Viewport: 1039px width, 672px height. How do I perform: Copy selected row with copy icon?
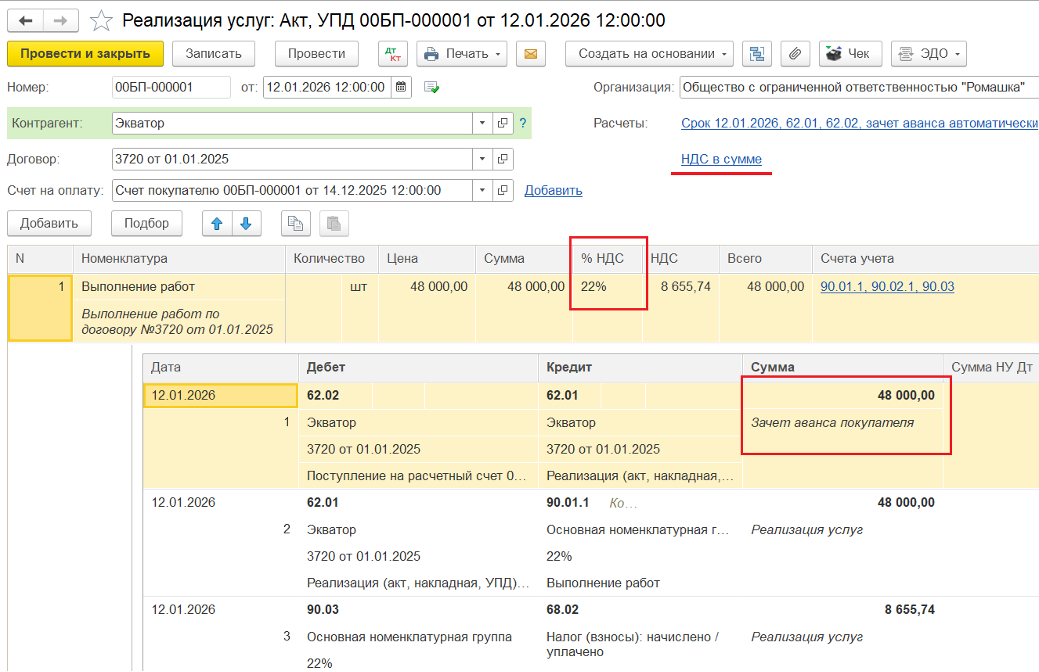[x=295, y=223]
